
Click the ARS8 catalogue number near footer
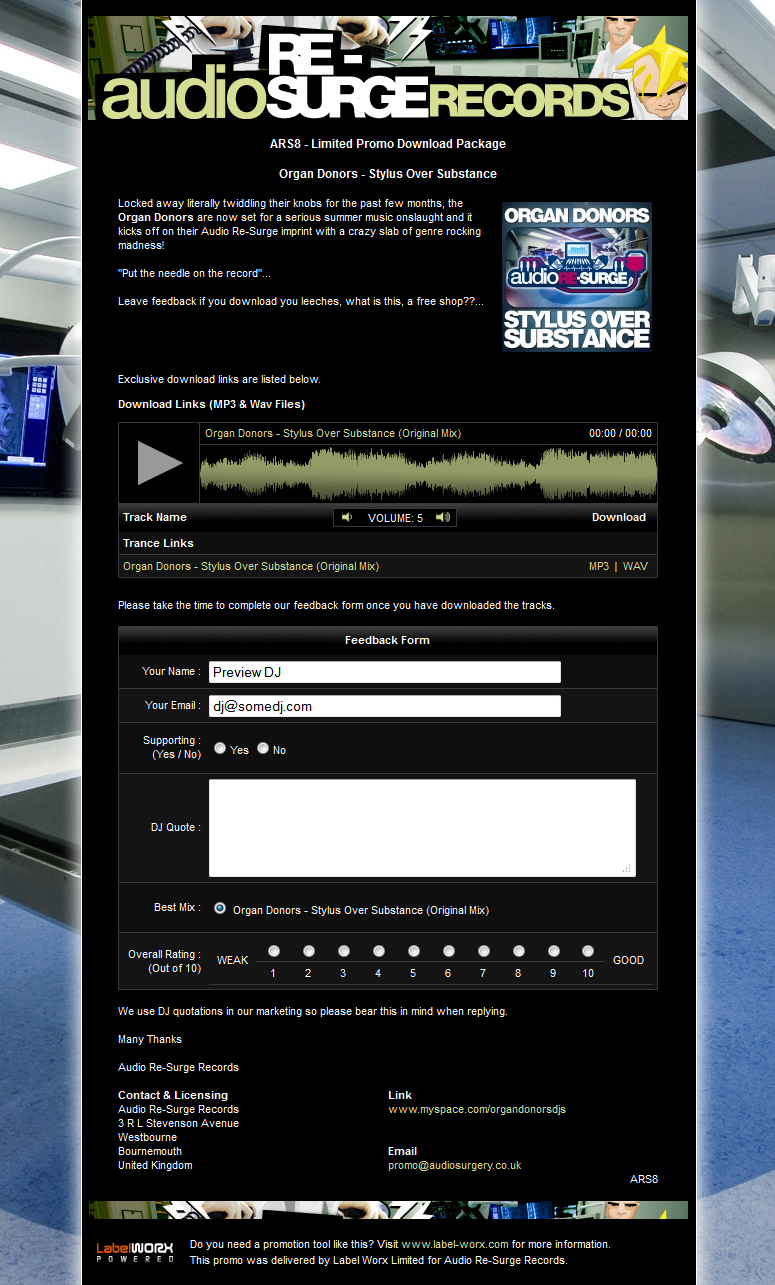[644, 1179]
